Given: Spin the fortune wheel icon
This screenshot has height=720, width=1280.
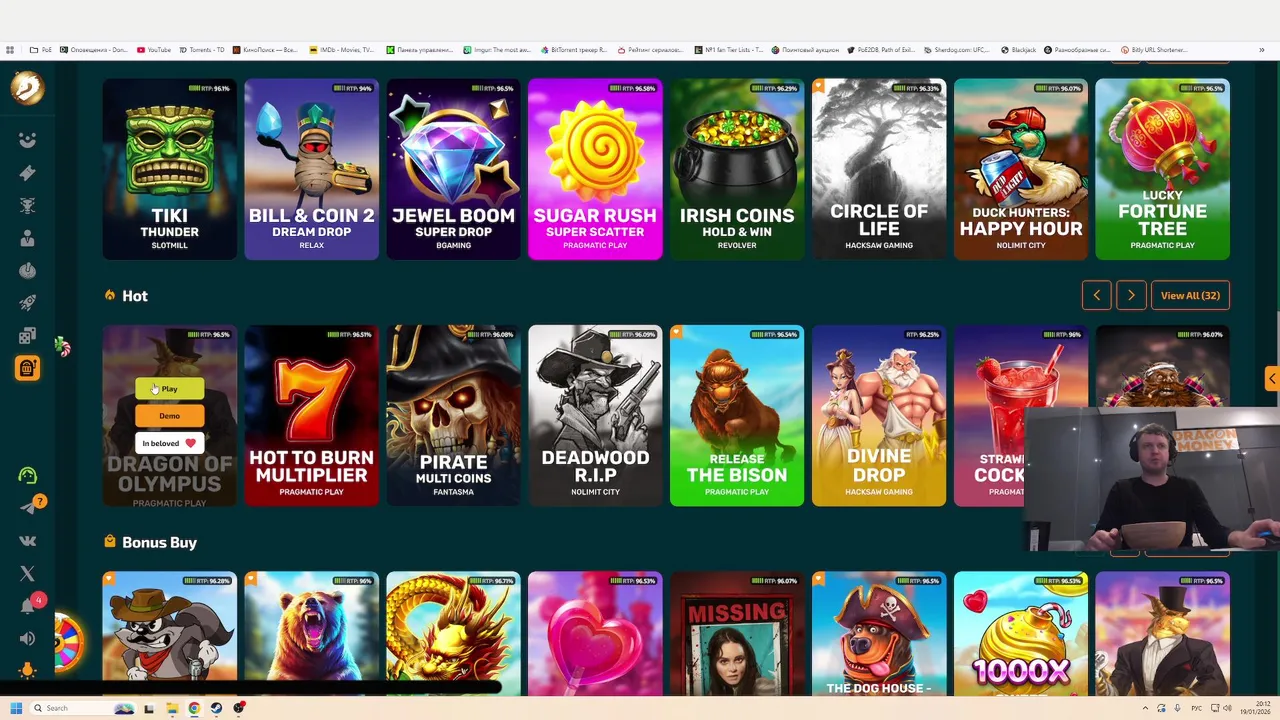Looking at the screenshot, I should tap(68, 642).
